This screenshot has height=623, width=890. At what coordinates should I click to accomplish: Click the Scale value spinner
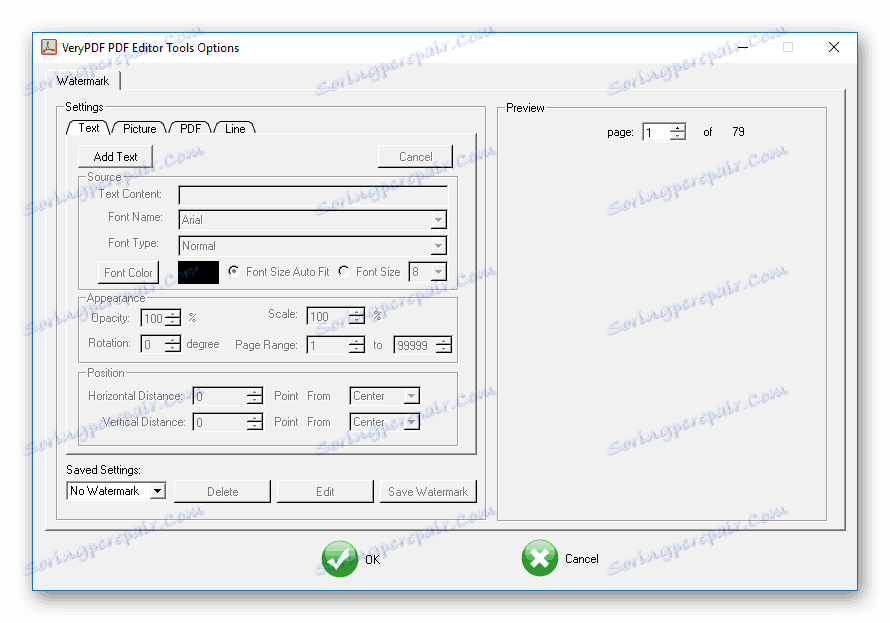335,316
